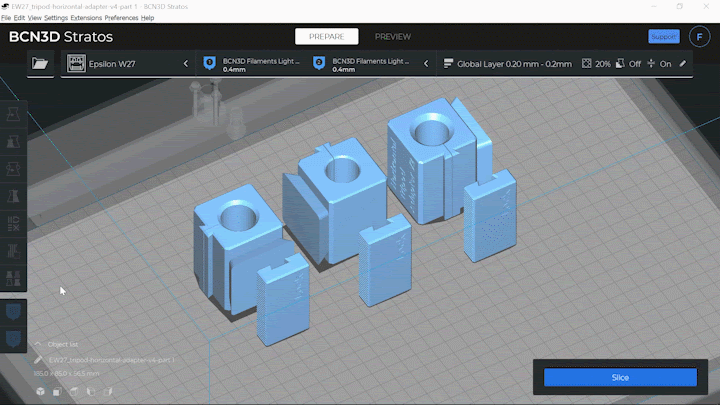Click the Epsilon W27 printer icon
The width and height of the screenshot is (720, 405).
click(x=76, y=64)
